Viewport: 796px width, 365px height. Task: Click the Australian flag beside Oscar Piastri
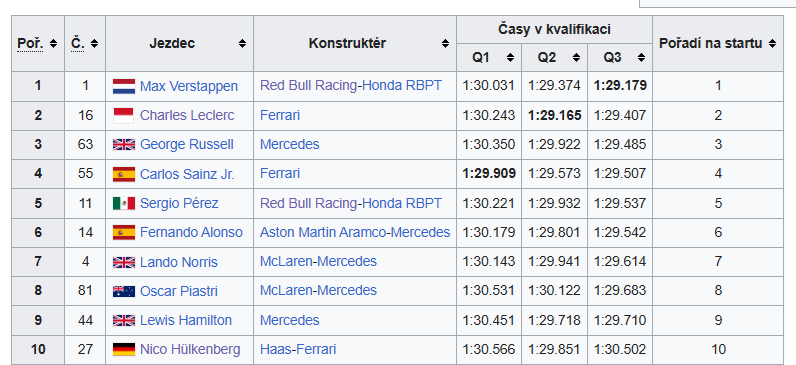coord(124,291)
